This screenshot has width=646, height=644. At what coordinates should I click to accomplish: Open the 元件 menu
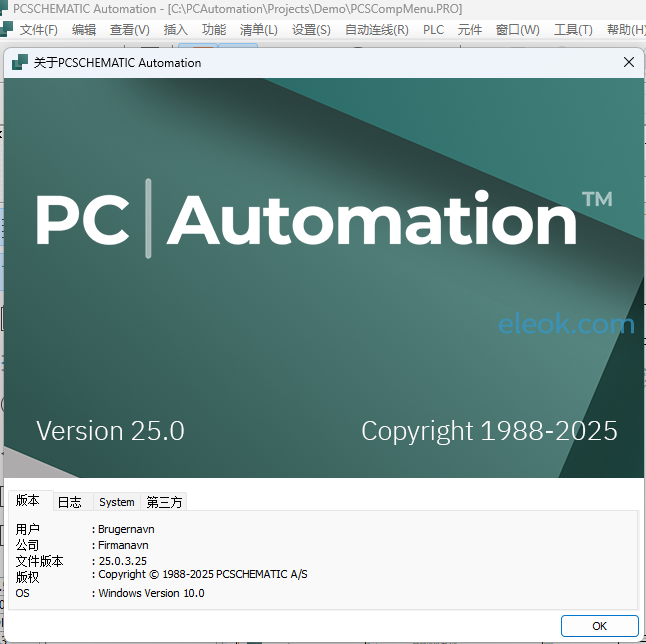(469, 30)
